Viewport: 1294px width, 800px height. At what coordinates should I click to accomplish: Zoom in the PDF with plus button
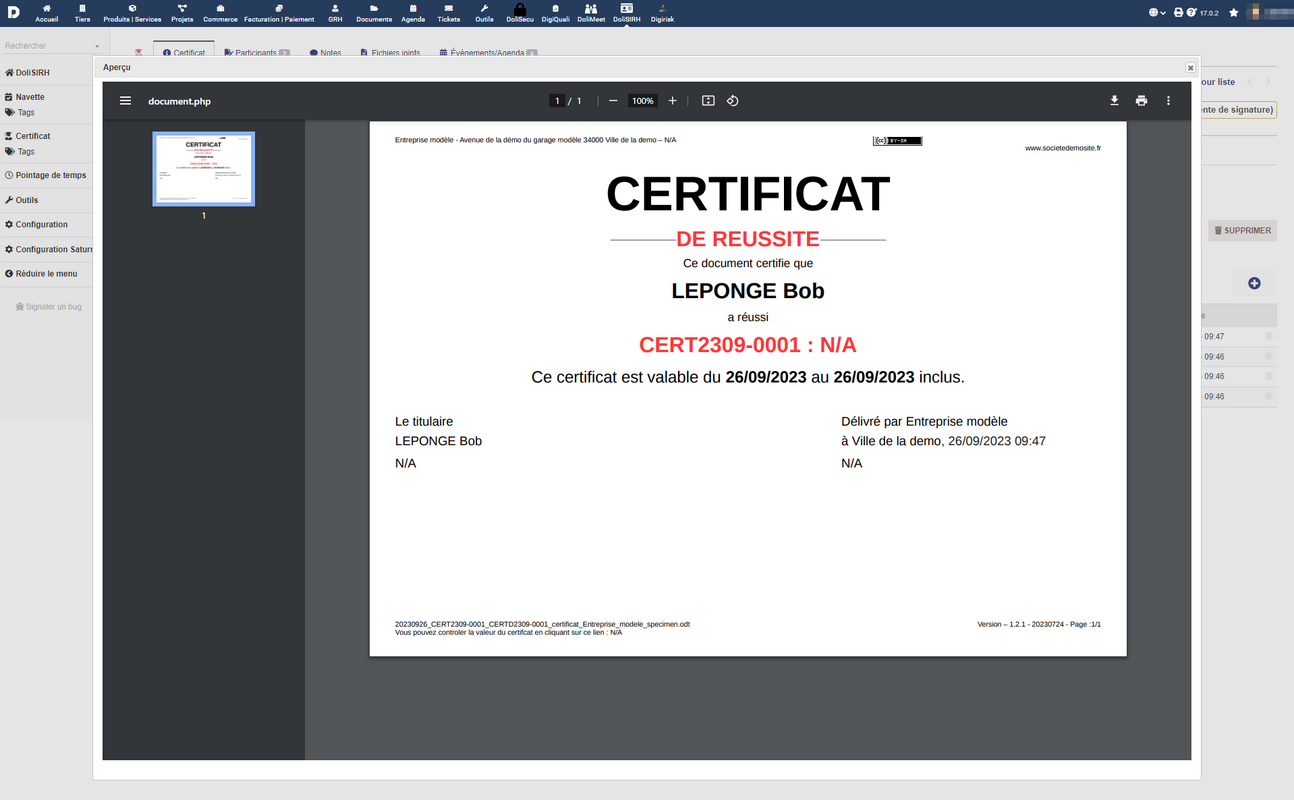pos(672,101)
